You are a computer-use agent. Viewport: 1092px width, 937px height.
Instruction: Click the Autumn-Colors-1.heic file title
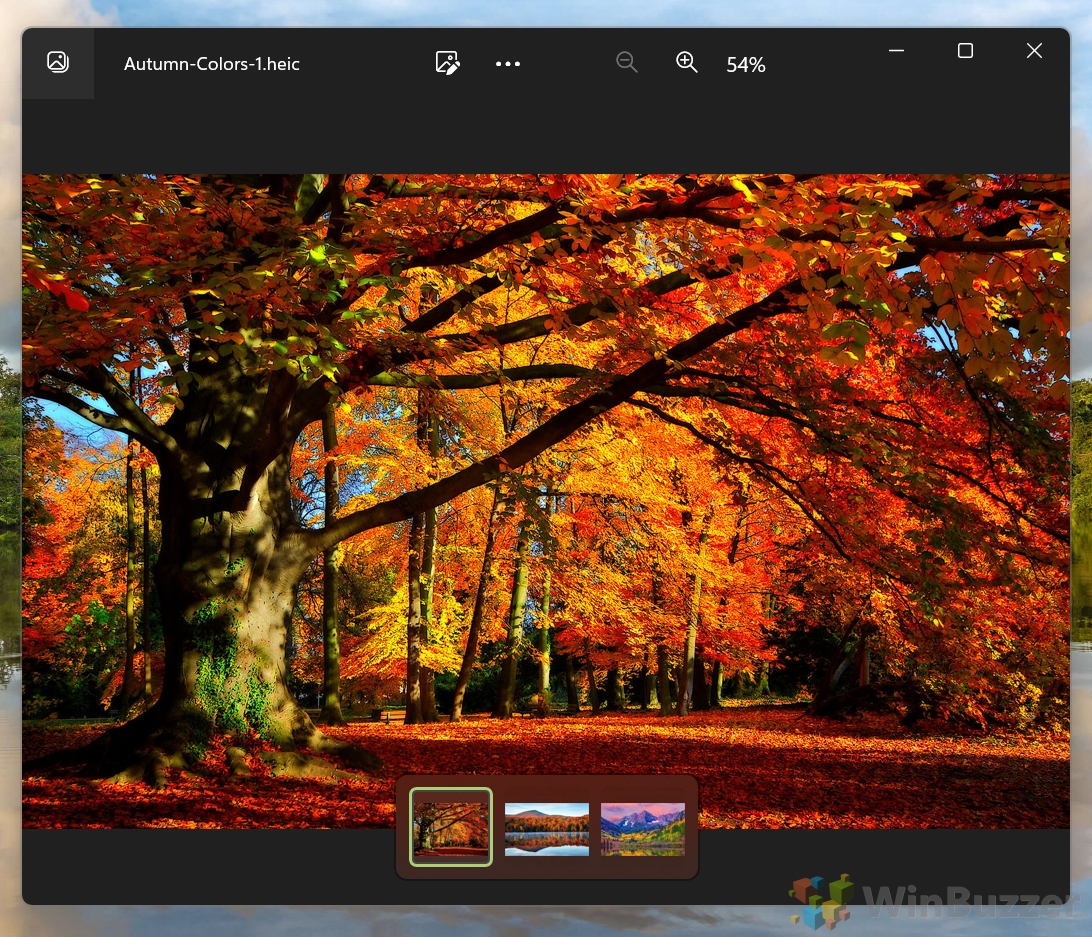(x=212, y=64)
